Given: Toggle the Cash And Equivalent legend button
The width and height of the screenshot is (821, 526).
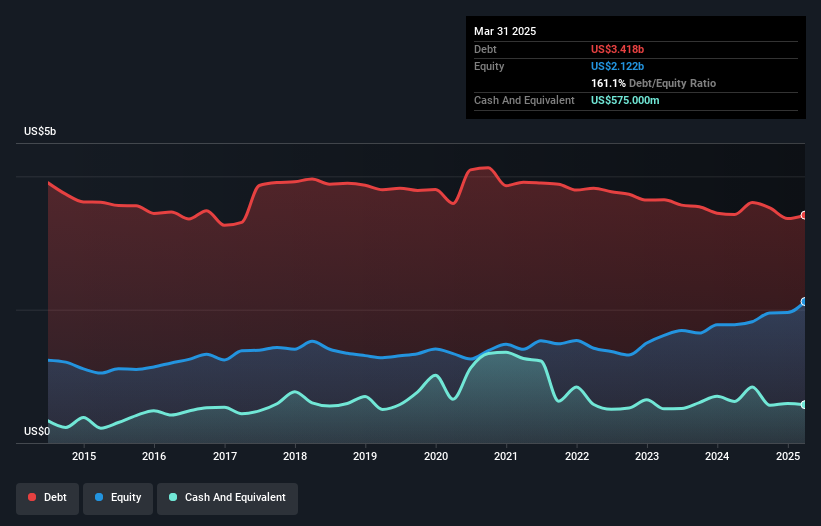Looking at the screenshot, I should point(227,498).
